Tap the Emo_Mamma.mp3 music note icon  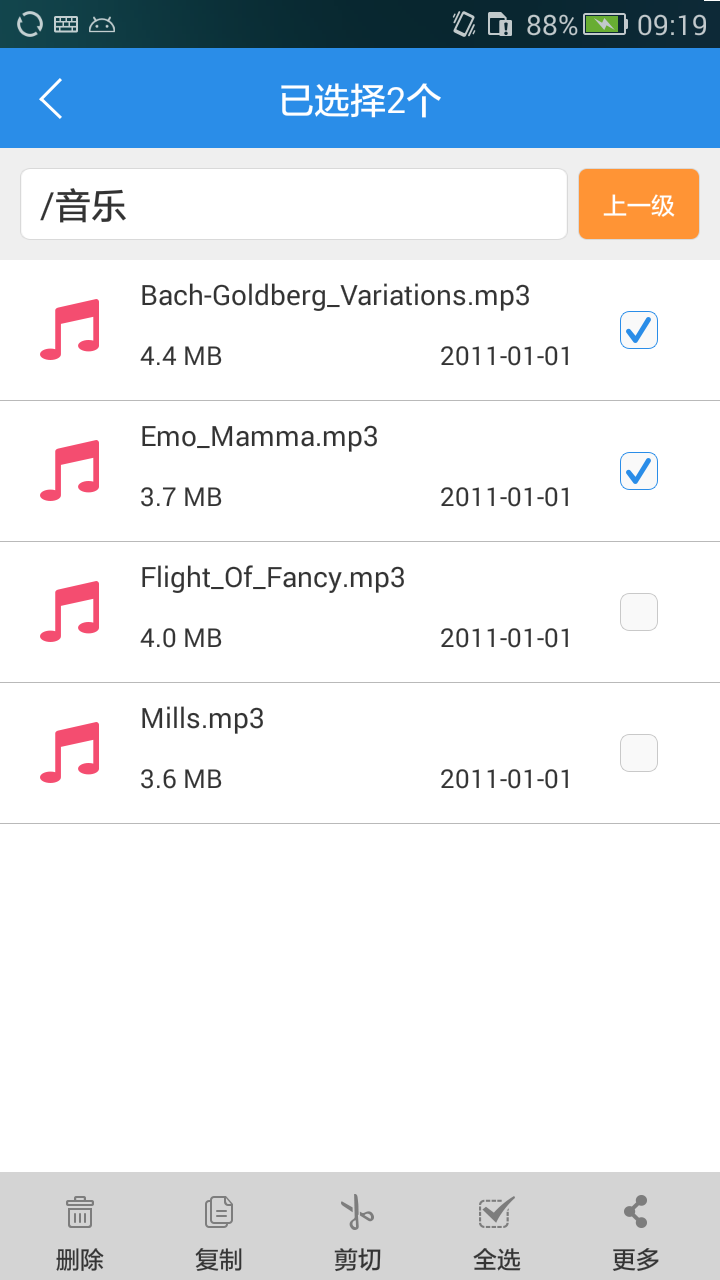pyautogui.click(x=70, y=470)
